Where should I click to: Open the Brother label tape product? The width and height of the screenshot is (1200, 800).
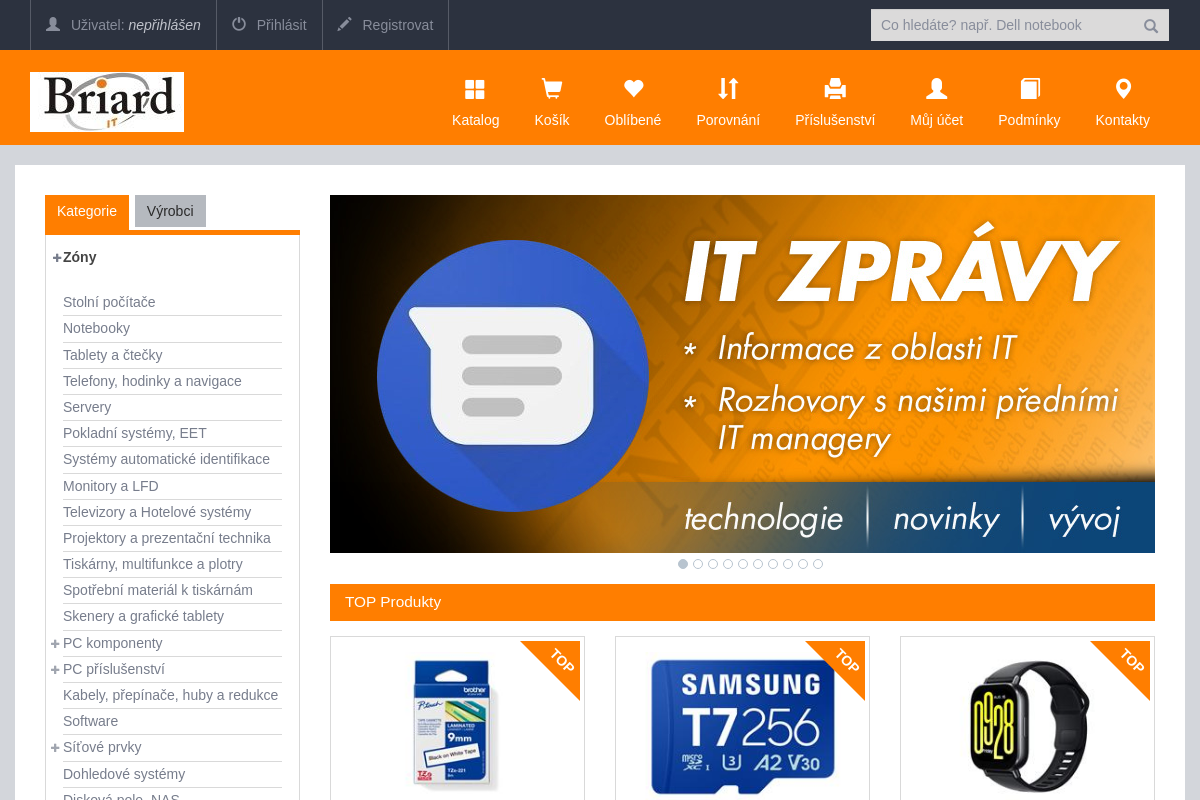pos(457,723)
